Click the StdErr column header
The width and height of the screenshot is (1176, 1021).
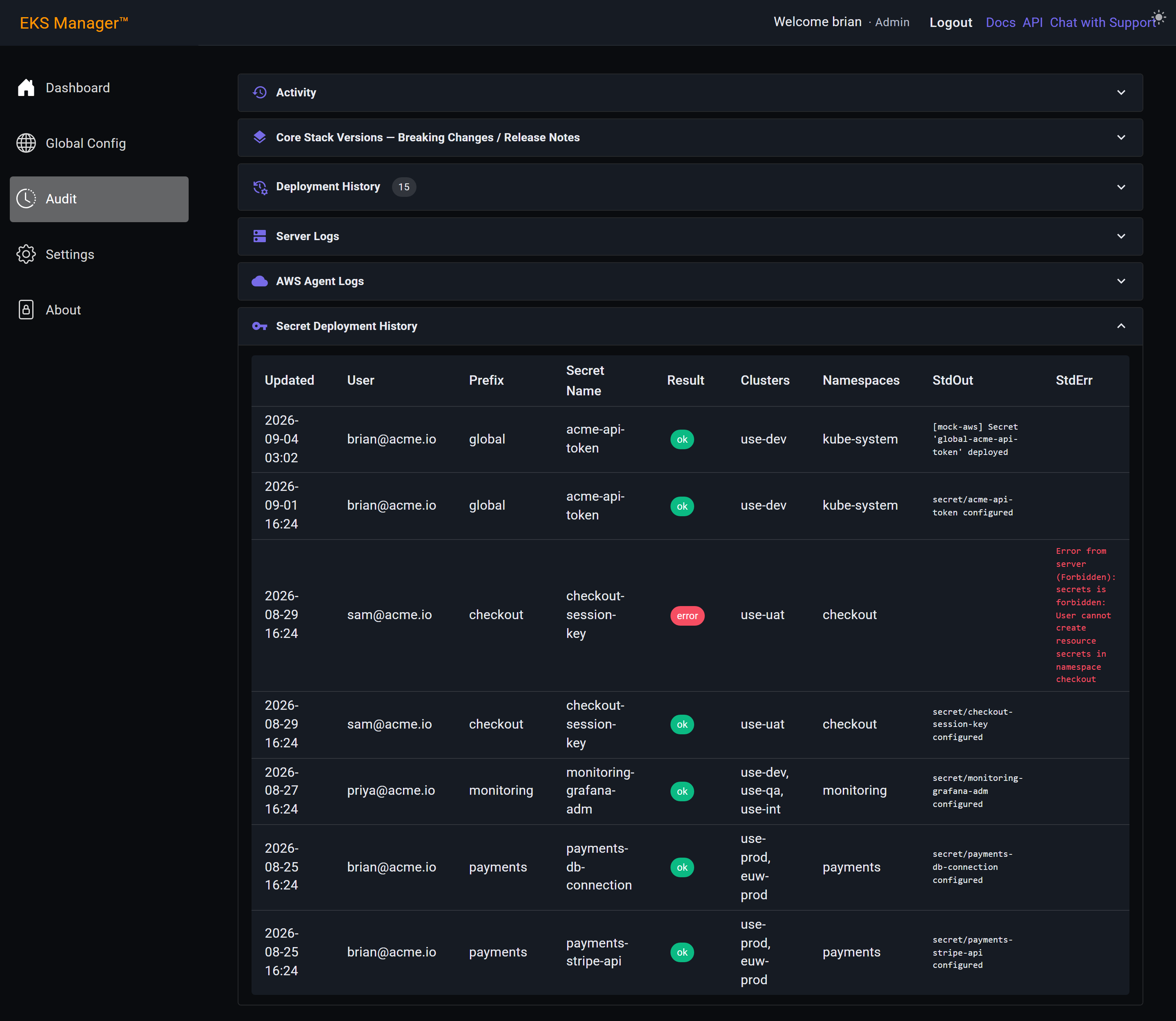[x=1074, y=380]
